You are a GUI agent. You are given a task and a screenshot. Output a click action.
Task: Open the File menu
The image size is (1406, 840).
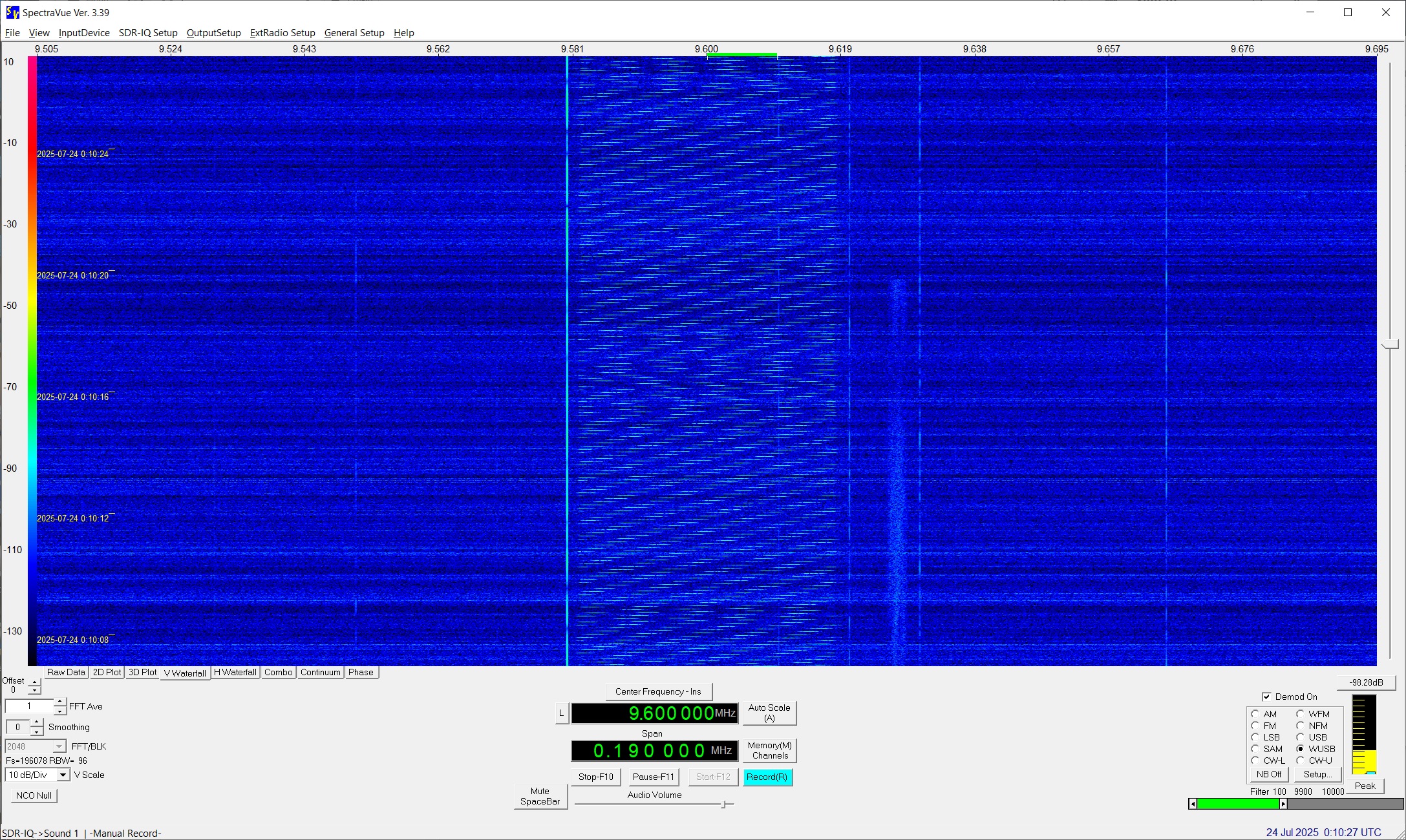coord(12,33)
